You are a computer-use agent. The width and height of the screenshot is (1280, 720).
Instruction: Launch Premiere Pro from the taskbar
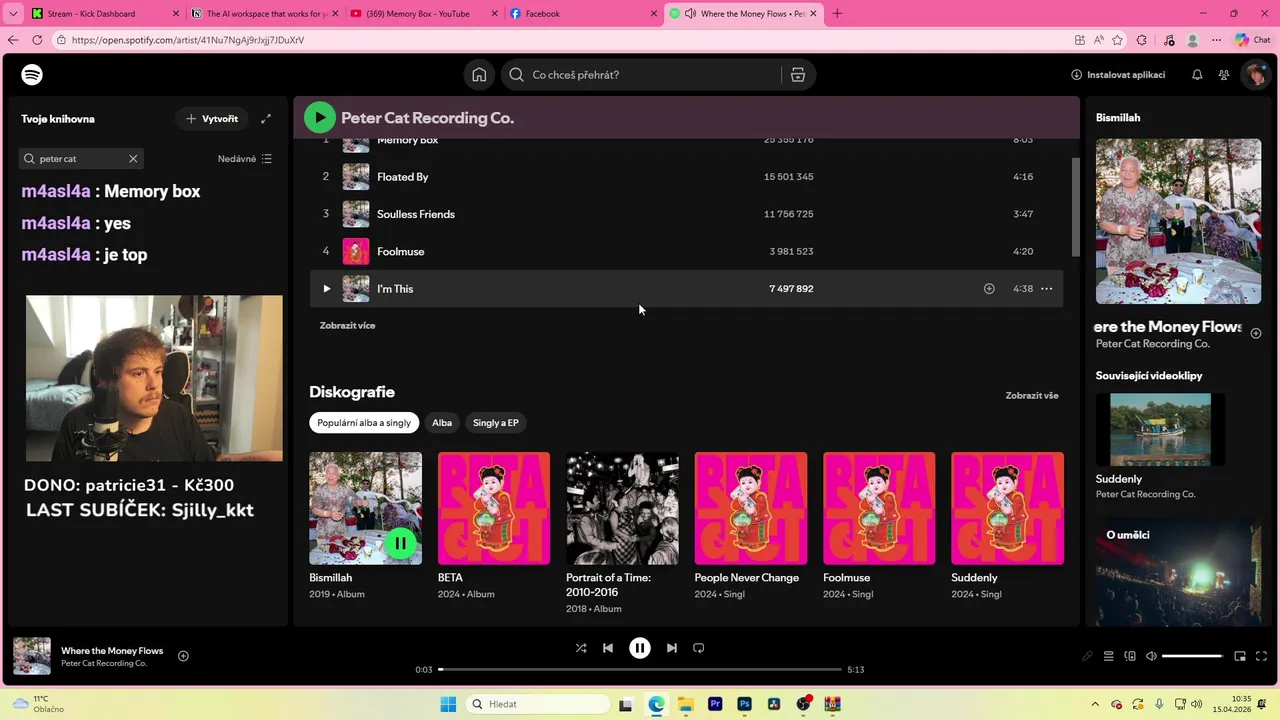pos(715,704)
